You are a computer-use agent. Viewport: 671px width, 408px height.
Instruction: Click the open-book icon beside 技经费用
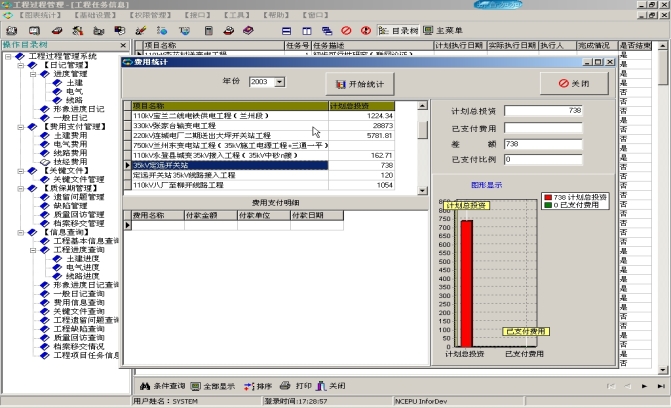click(x=45, y=162)
